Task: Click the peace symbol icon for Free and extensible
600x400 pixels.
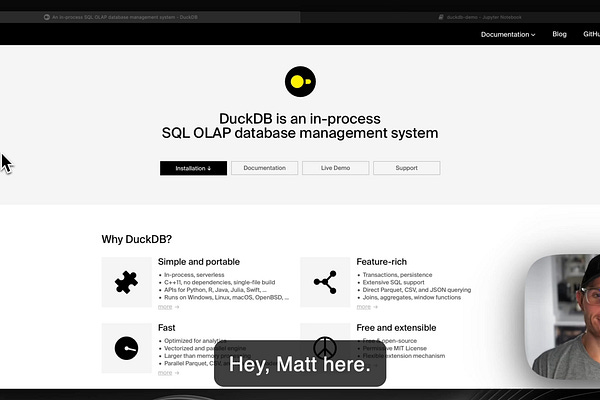Action: coord(325,348)
